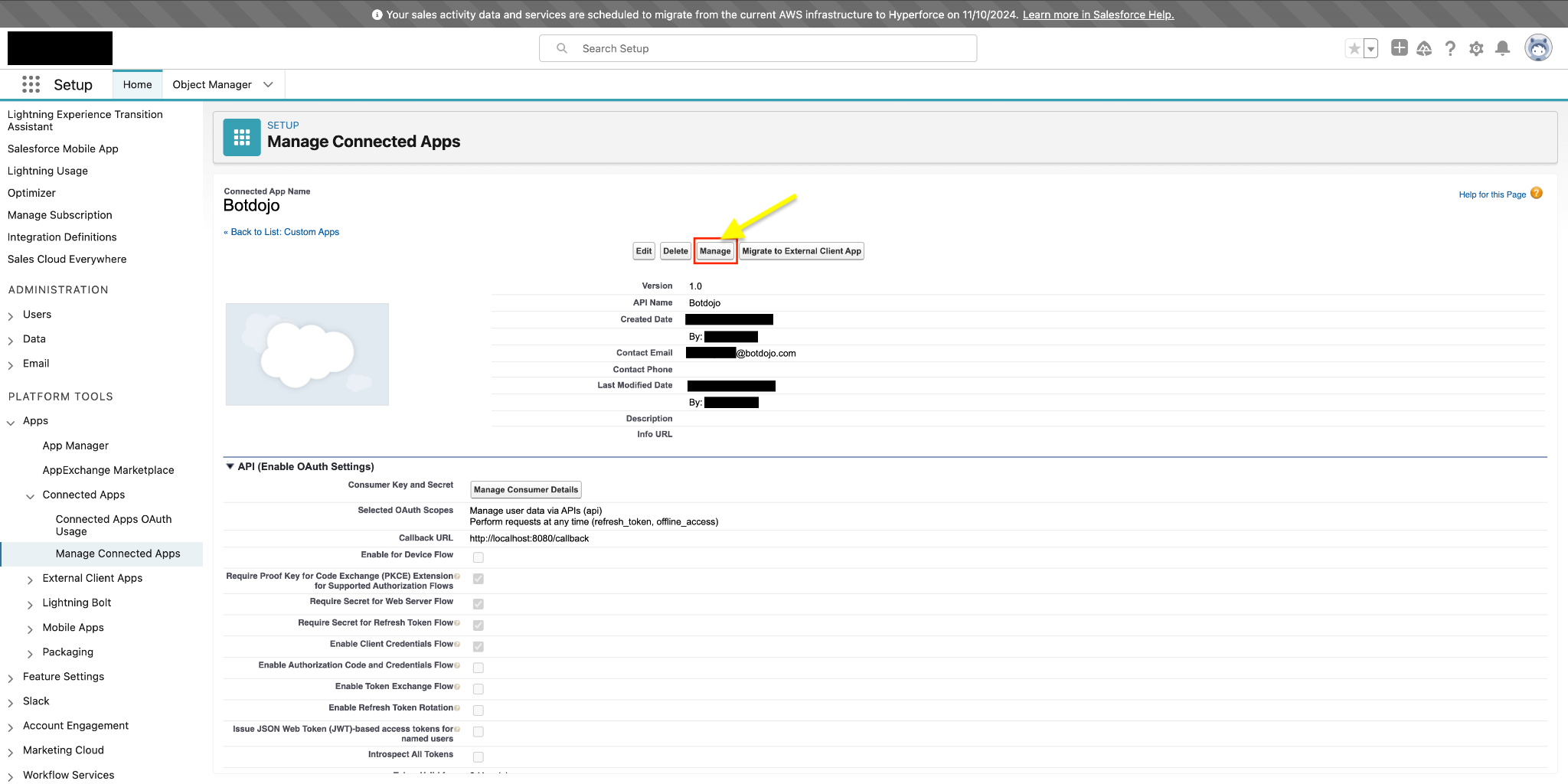
Task: Toggle Require Secret for Refresh Token Flow
Action: (x=479, y=626)
